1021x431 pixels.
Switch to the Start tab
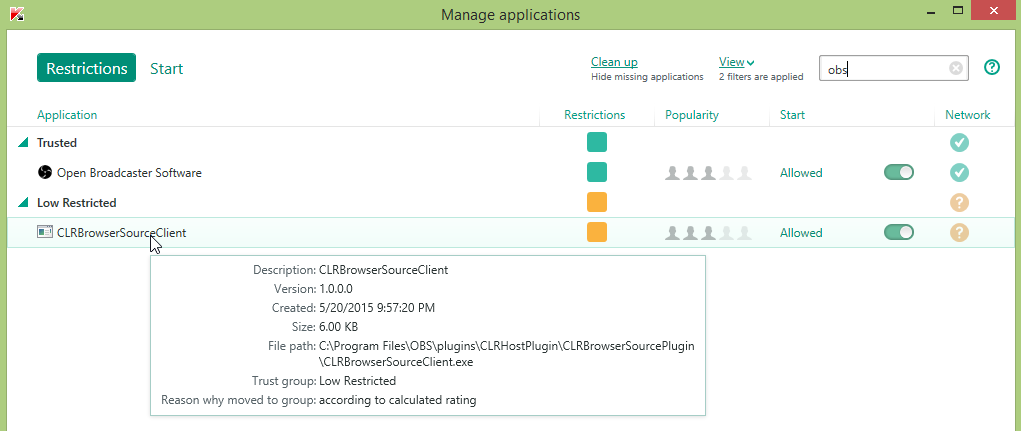click(167, 68)
